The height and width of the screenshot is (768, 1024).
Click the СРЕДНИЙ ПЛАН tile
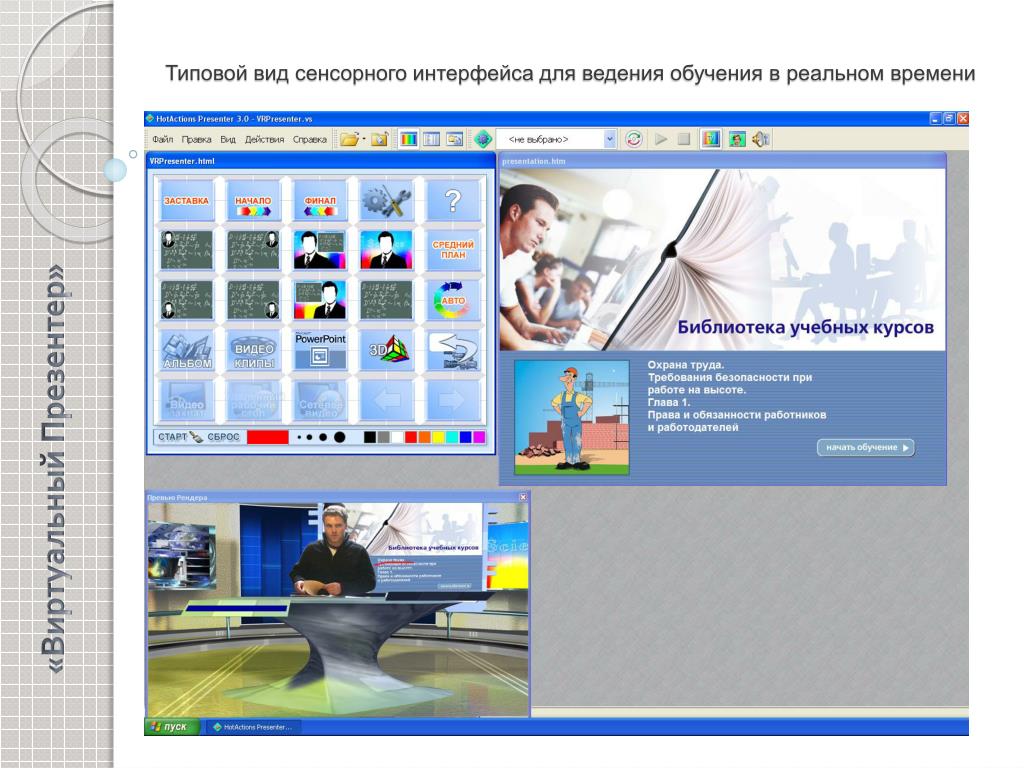point(453,250)
